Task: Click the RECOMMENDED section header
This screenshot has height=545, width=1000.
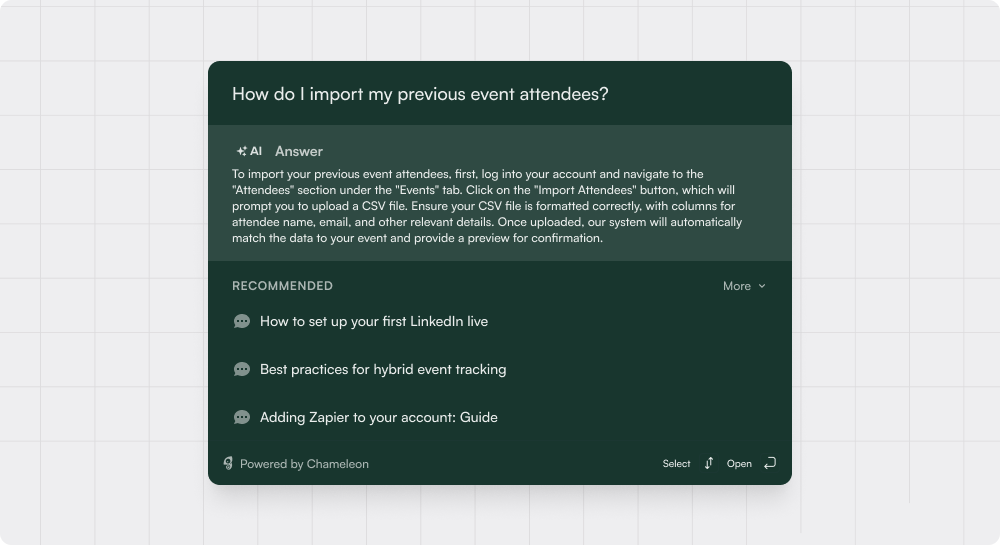Action: click(x=283, y=286)
